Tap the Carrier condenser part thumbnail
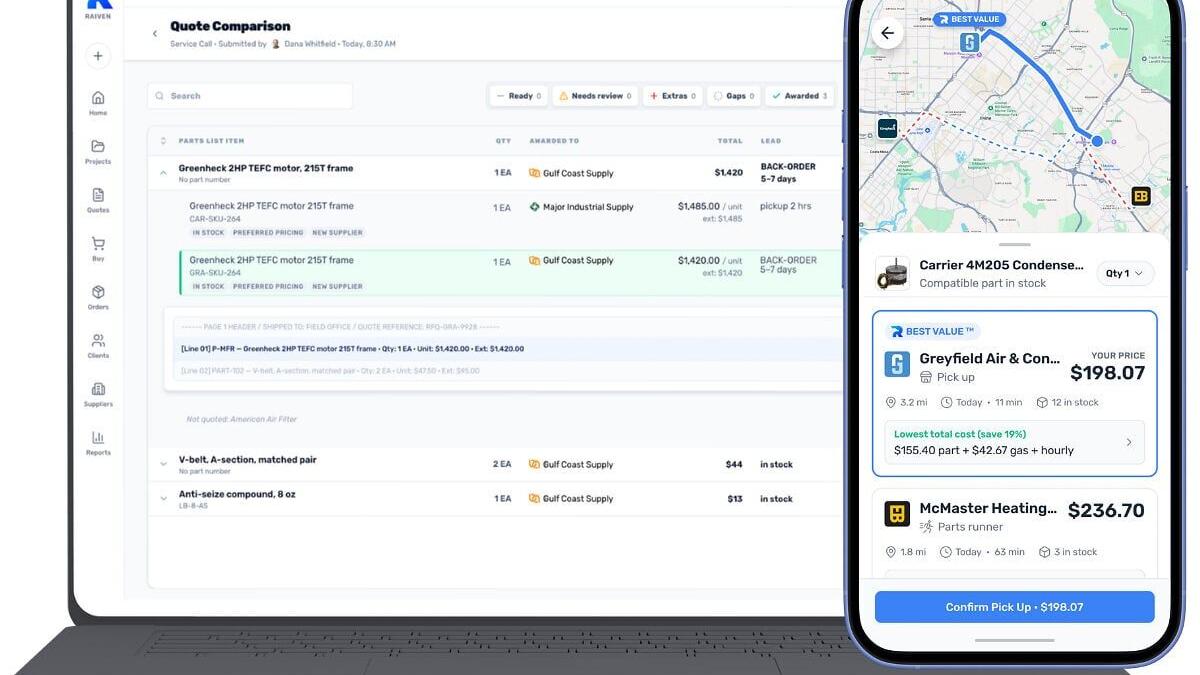 pos(892,274)
